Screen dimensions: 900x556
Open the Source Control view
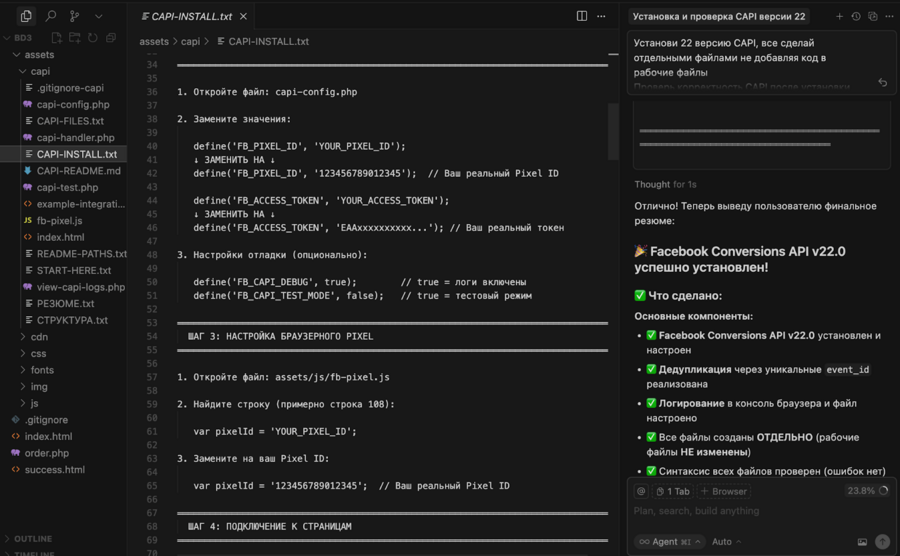(x=75, y=16)
